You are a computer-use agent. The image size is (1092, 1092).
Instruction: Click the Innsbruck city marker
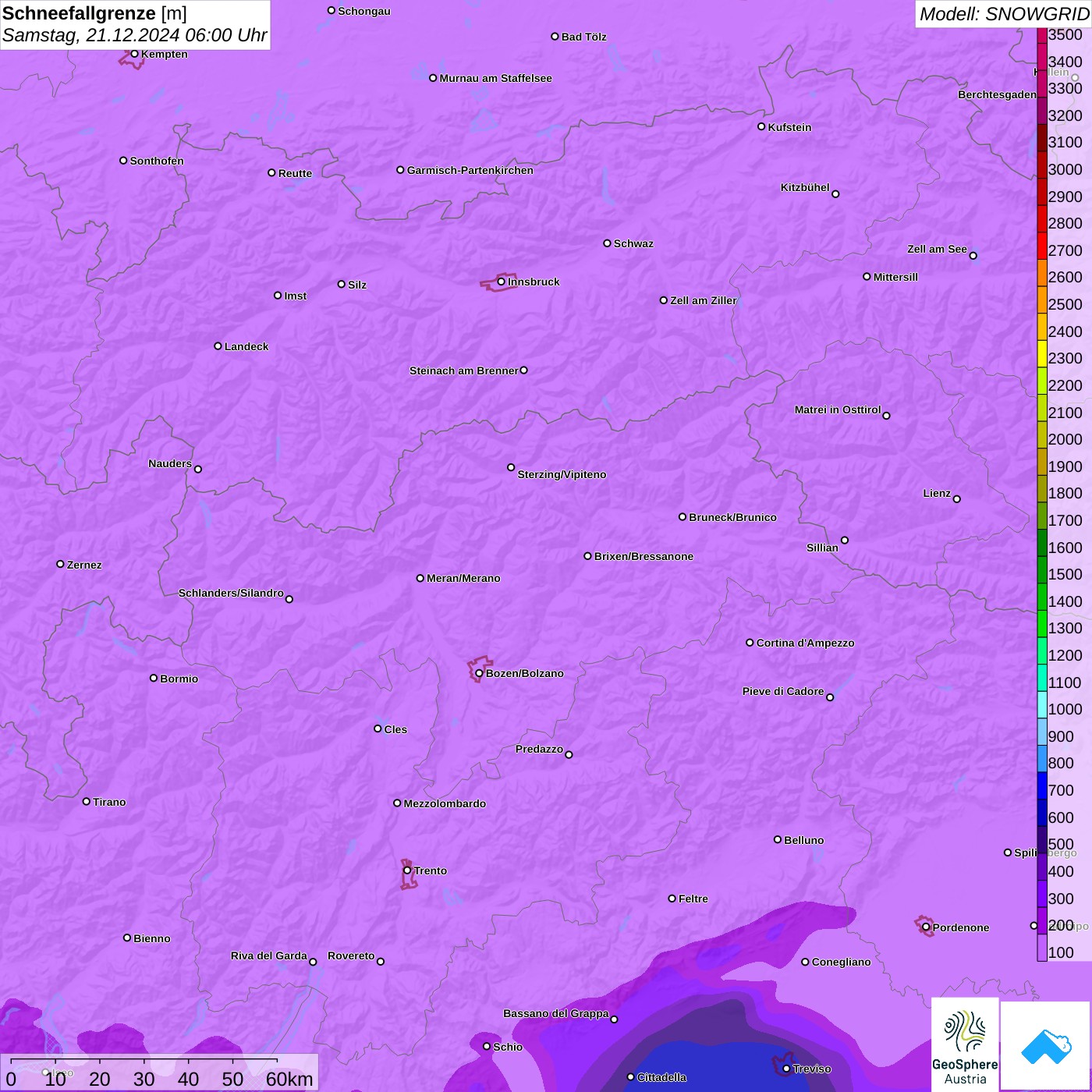(x=502, y=282)
